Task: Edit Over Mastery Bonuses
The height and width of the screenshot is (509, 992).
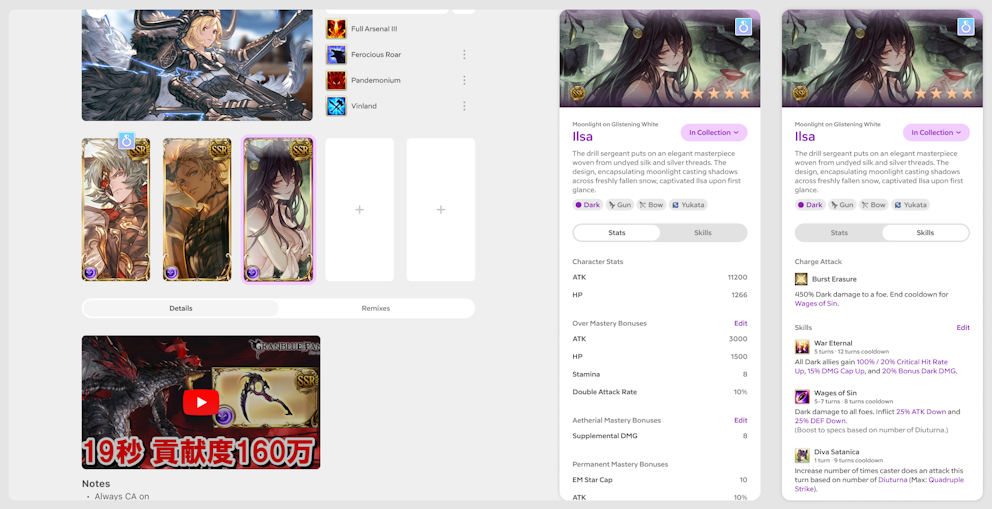Action: coord(741,323)
